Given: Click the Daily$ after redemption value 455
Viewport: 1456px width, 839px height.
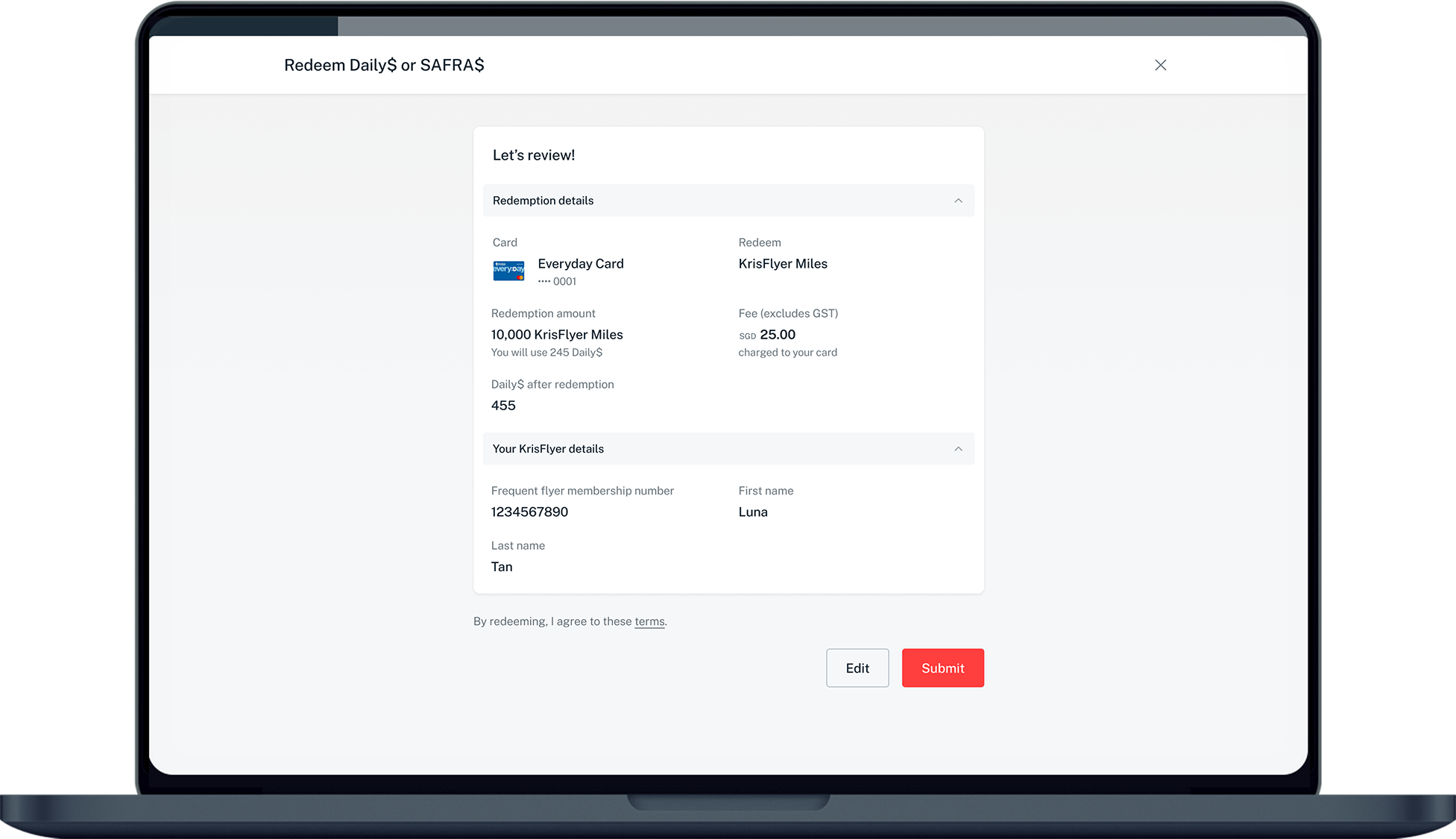Looking at the screenshot, I should [x=503, y=406].
